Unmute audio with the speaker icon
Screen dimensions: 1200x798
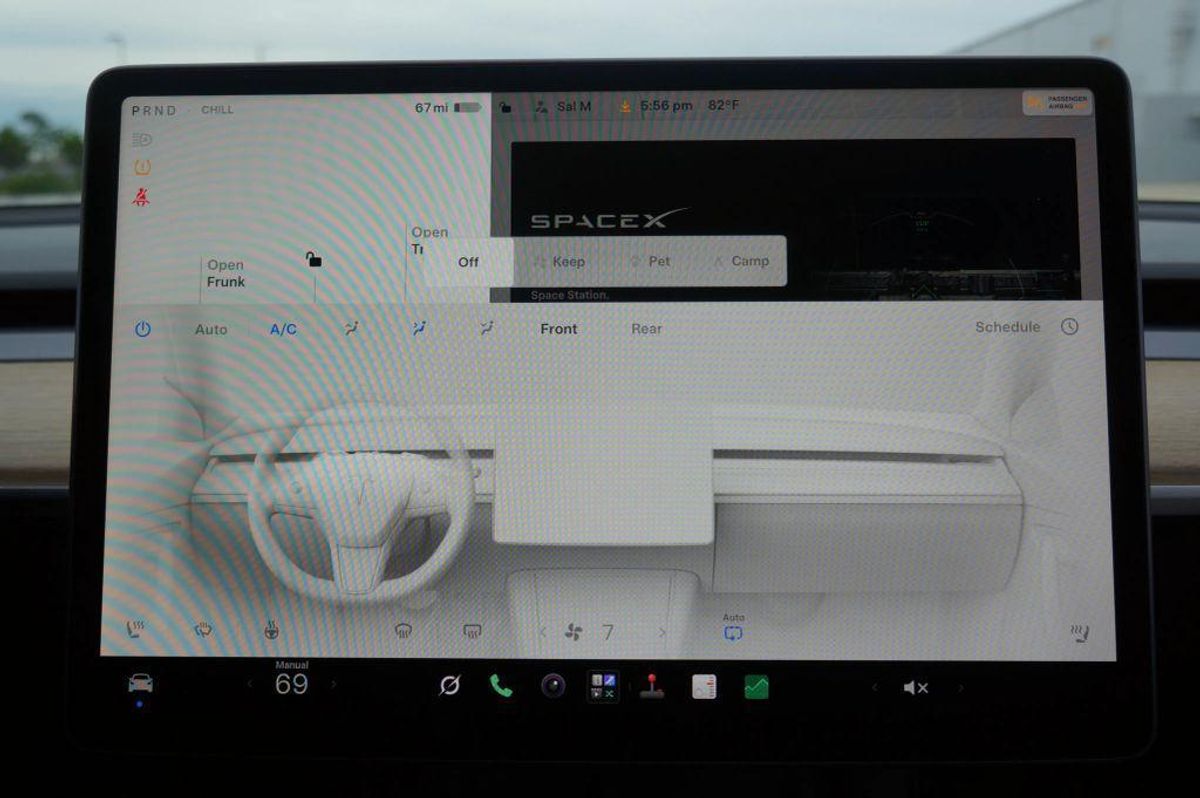915,687
